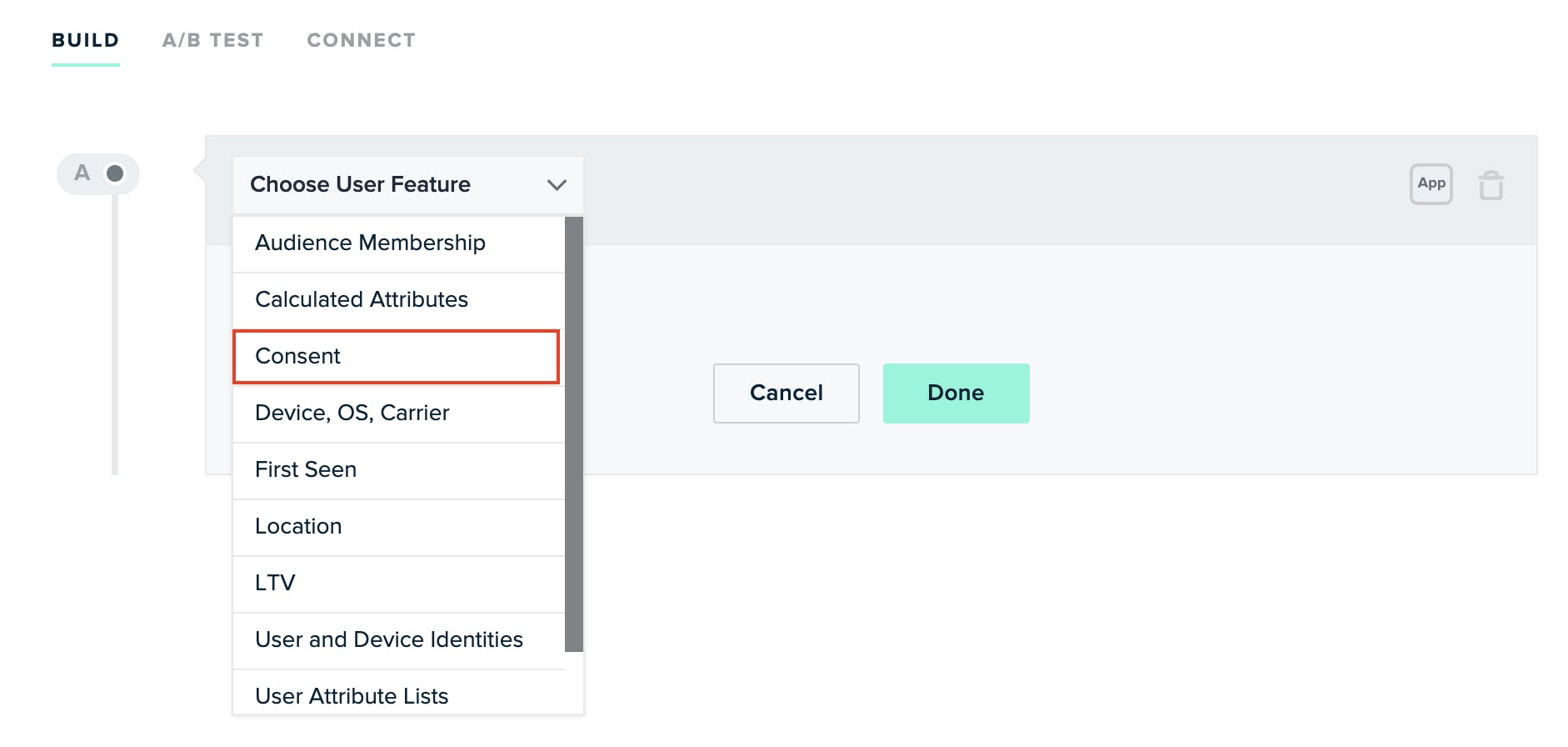Click the chevron beside Choose User Feature
Image resolution: width=1568 pixels, height=747 pixels.
pyautogui.click(x=557, y=185)
